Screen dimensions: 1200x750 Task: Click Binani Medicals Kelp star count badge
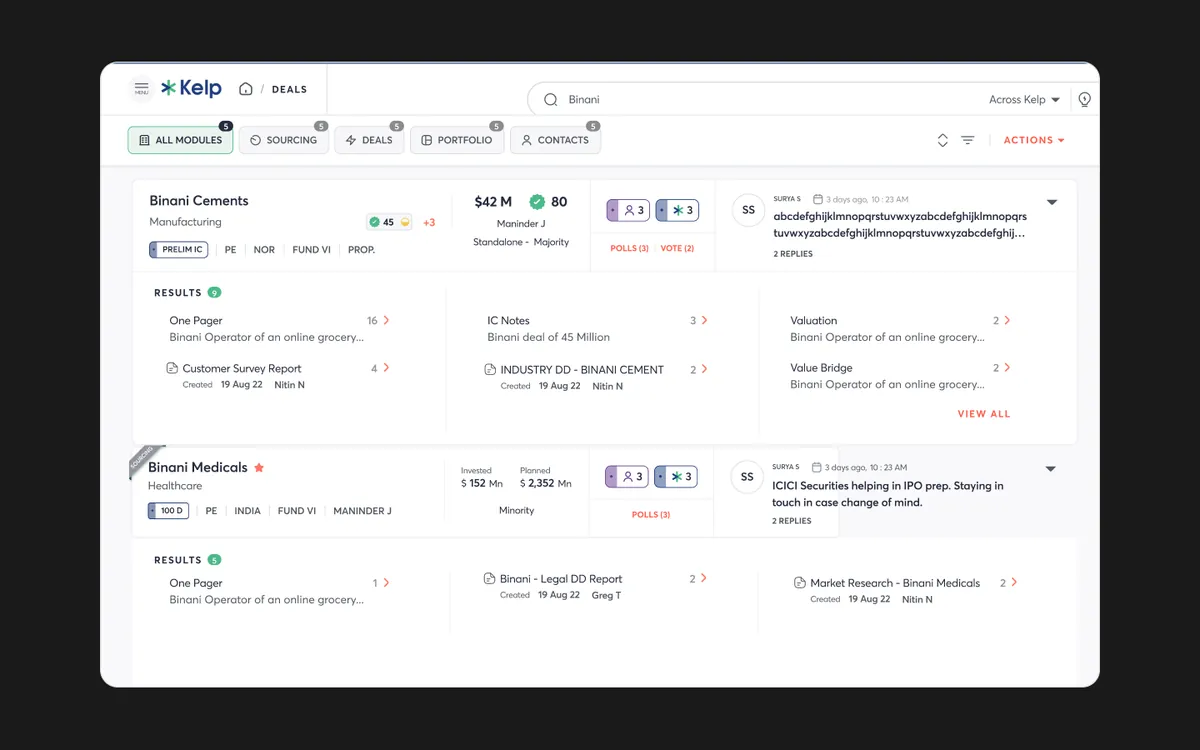[676, 477]
